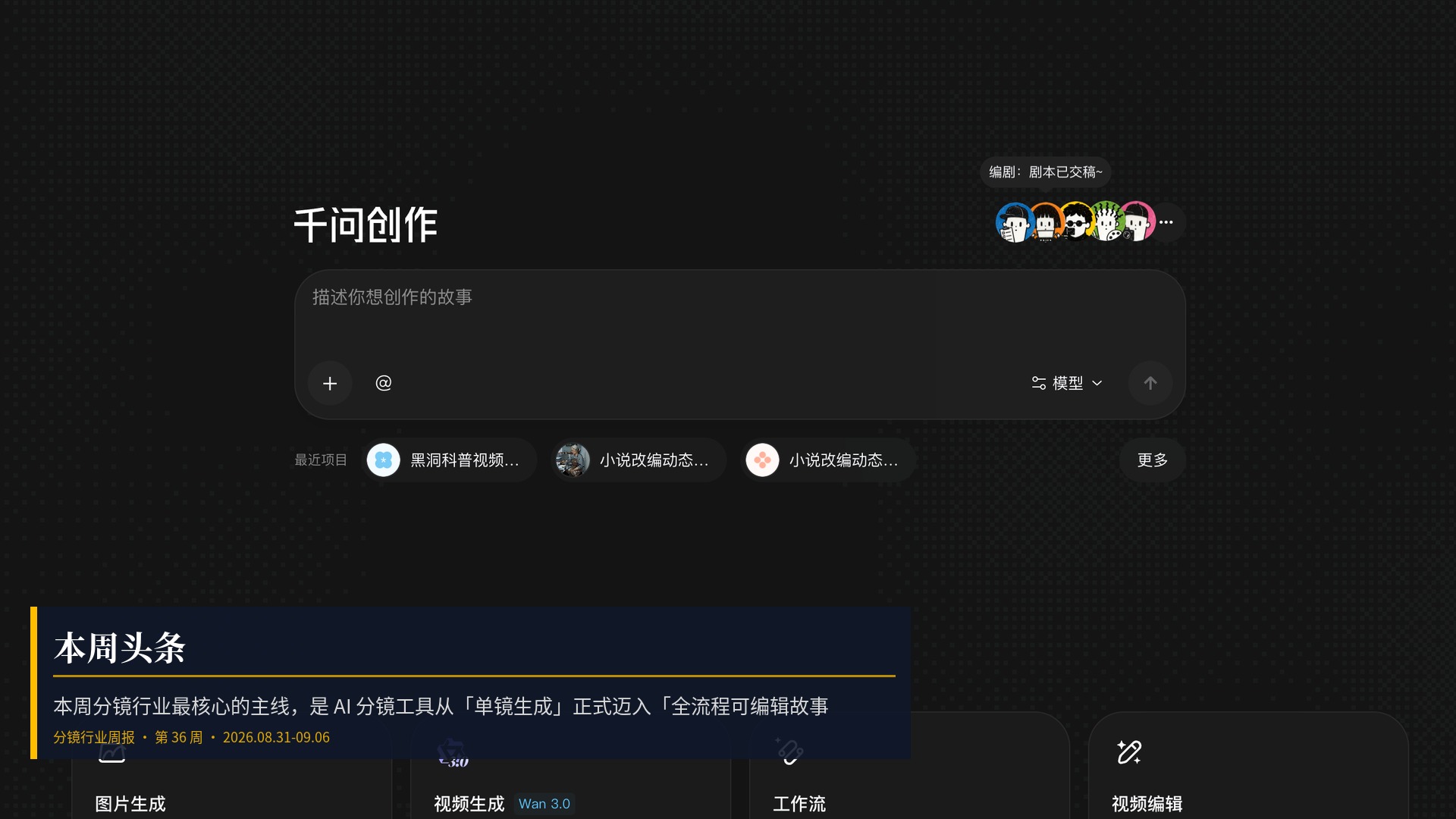
Task: Open 小说改编动态 project with photo thumbnail
Action: 639,460
